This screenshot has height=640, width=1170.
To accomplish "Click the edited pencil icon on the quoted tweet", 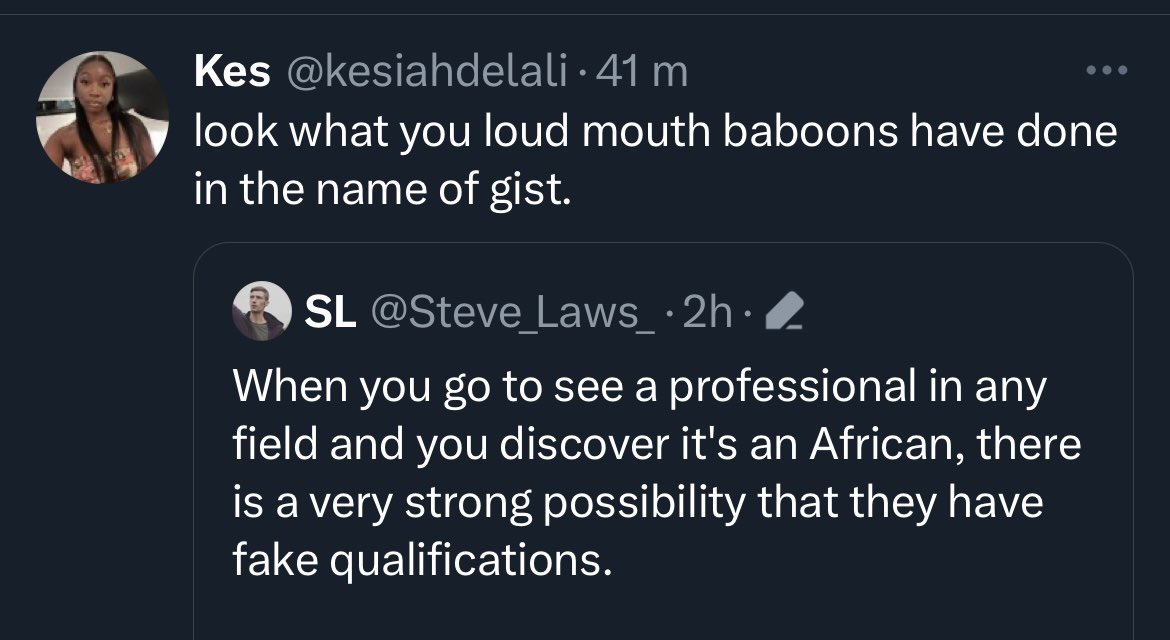I will pyautogui.click(x=784, y=316).
